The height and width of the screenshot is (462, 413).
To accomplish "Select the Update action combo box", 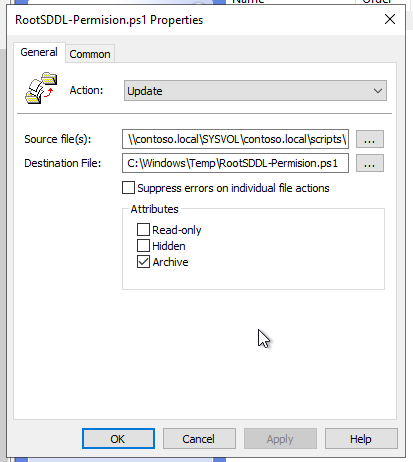I will [255, 91].
